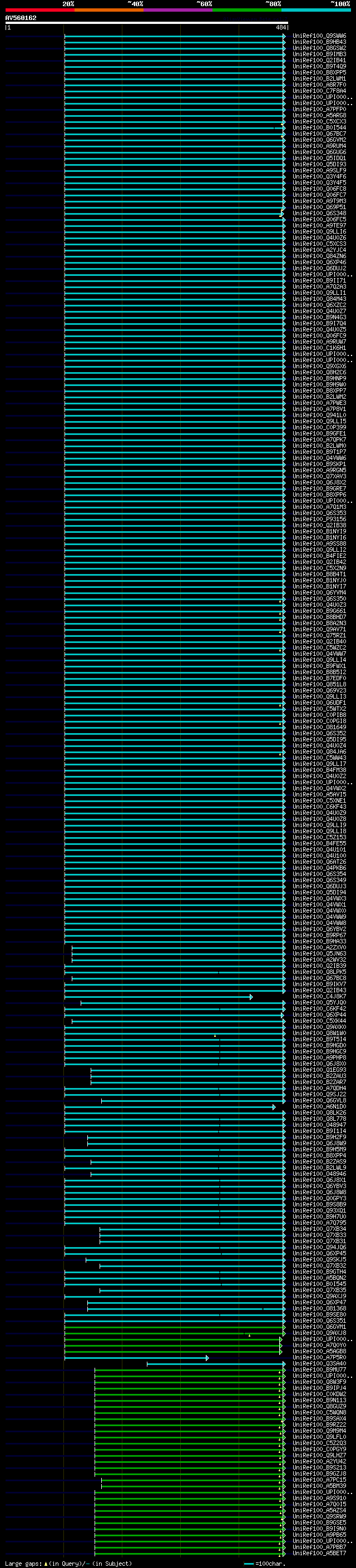The height and width of the screenshot is (1568, 356).
Task: Select the UniRef100_Q93XQ1 label
Action: pyautogui.click(x=319, y=1211)
